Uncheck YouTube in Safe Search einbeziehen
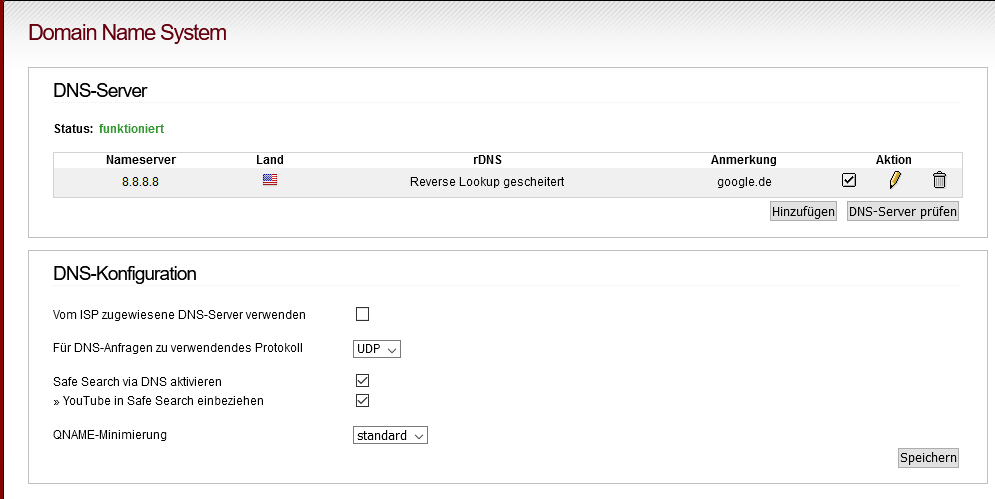 click(362, 401)
